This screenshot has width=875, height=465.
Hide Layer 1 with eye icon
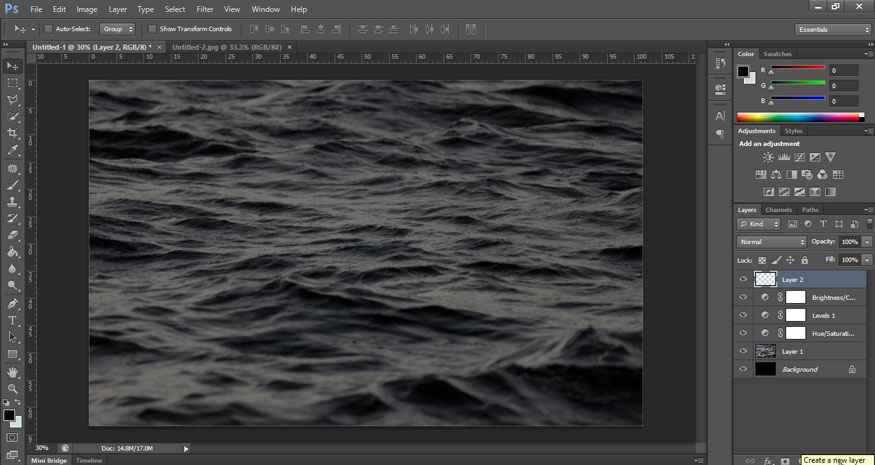[743, 351]
